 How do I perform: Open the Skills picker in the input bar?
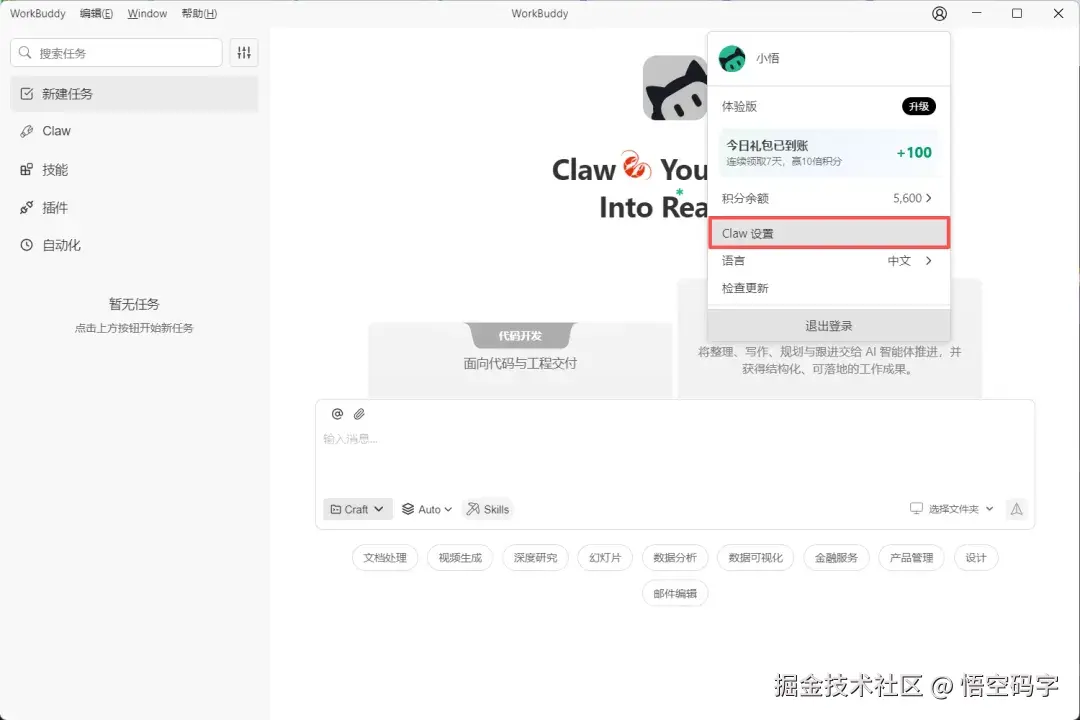(x=488, y=509)
